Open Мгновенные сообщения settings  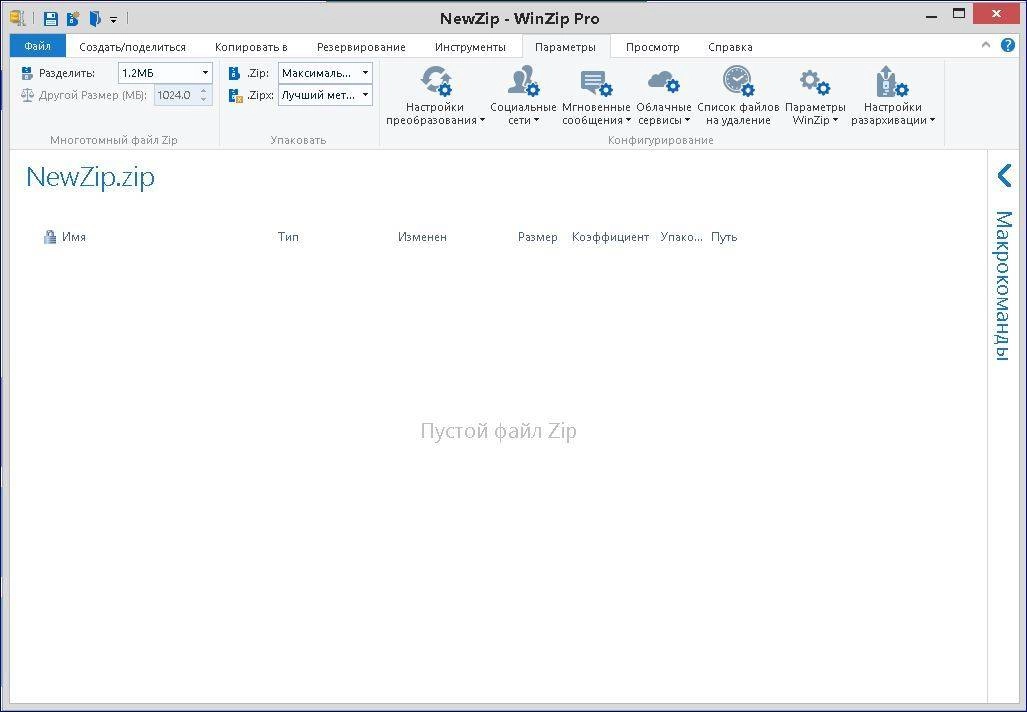[x=596, y=96]
